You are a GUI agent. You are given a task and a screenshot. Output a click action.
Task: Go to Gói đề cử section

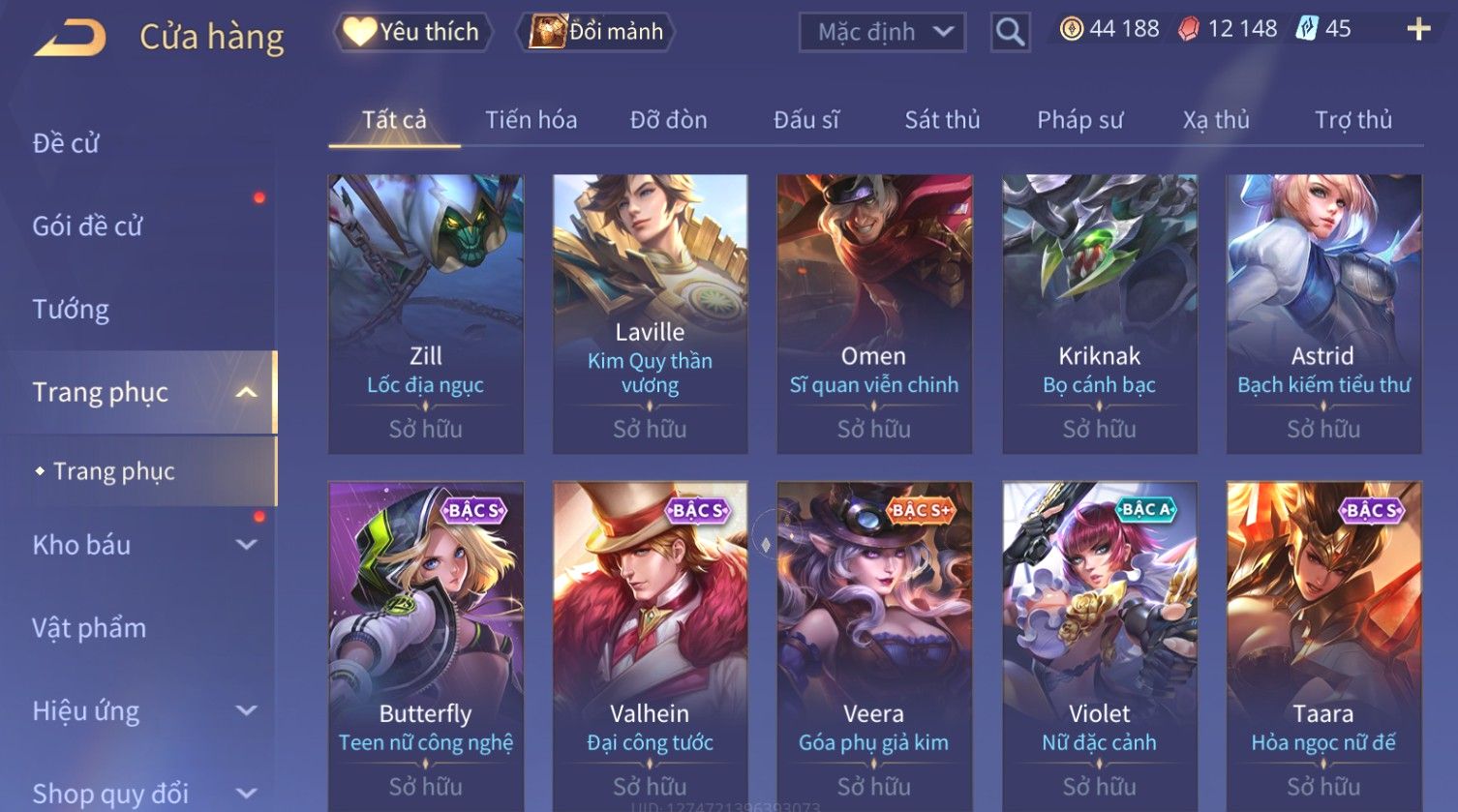(87, 226)
